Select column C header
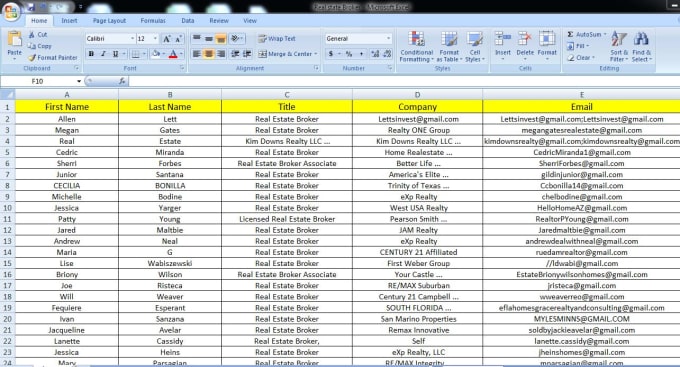The width and height of the screenshot is (680, 367). (x=287, y=95)
